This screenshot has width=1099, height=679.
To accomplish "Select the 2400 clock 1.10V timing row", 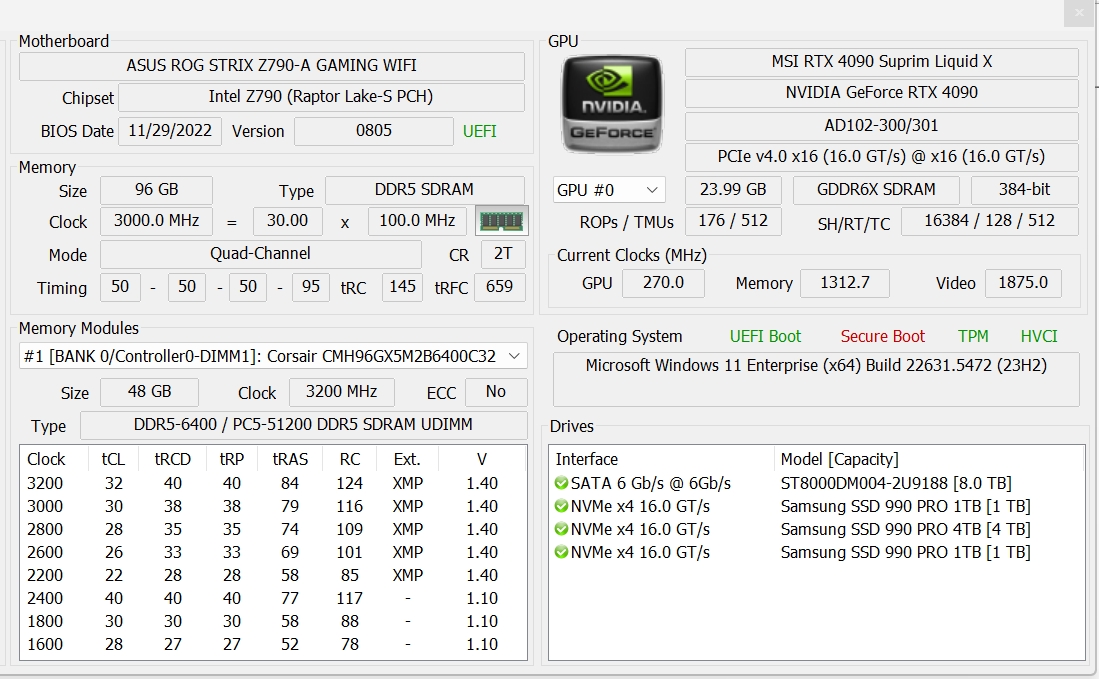I will pos(273,598).
